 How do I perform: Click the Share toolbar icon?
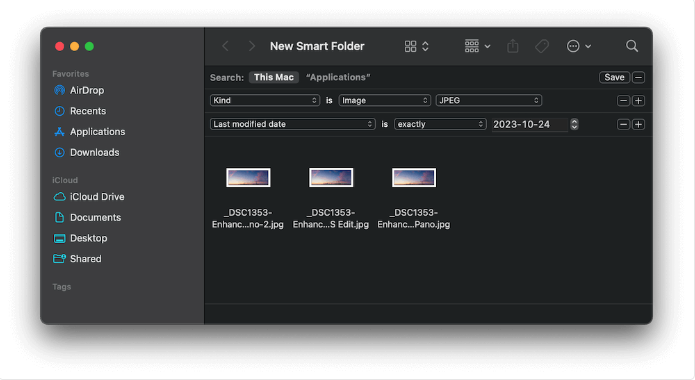coord(513,46)
